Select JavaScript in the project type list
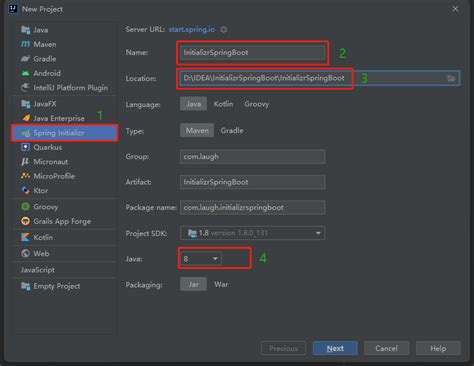This screenshot has height=366, width=474. 64,270
